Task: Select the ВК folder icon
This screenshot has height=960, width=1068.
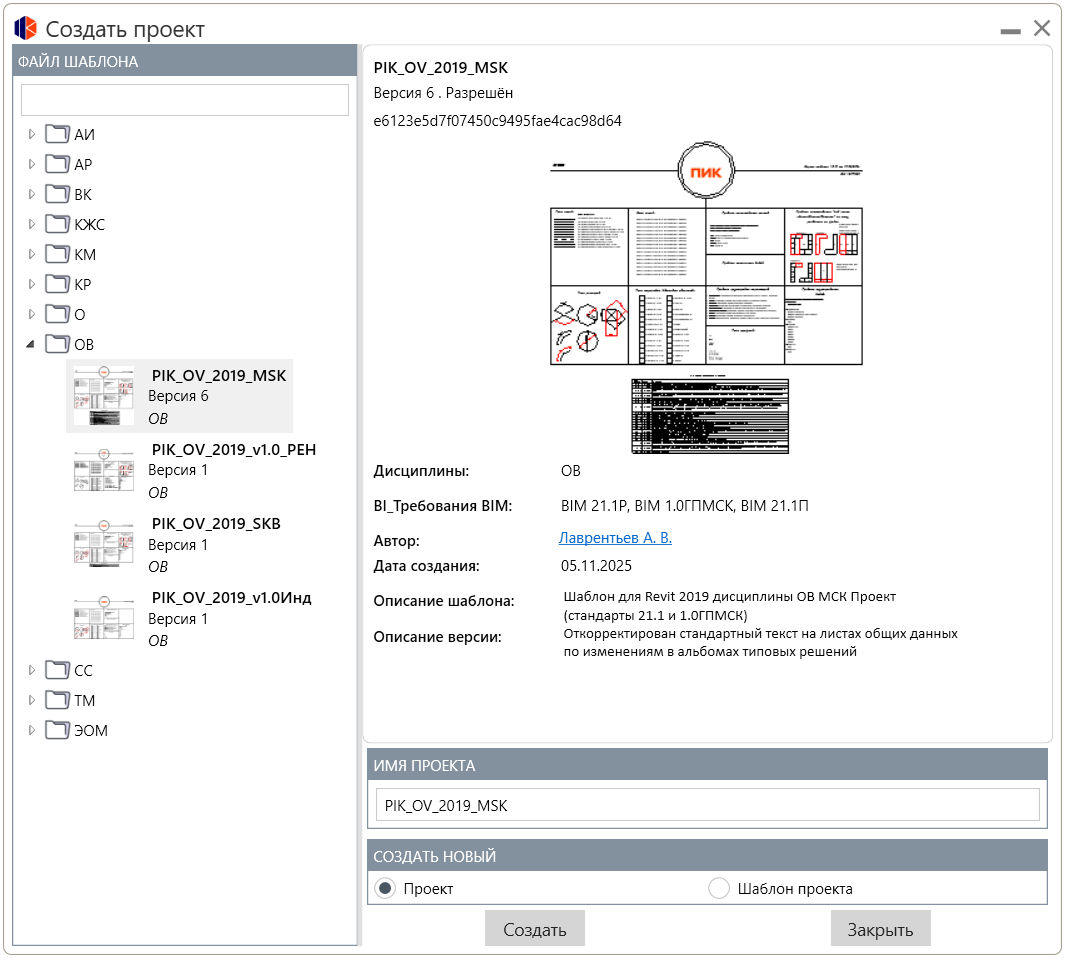Action: [x=57, y=194]
